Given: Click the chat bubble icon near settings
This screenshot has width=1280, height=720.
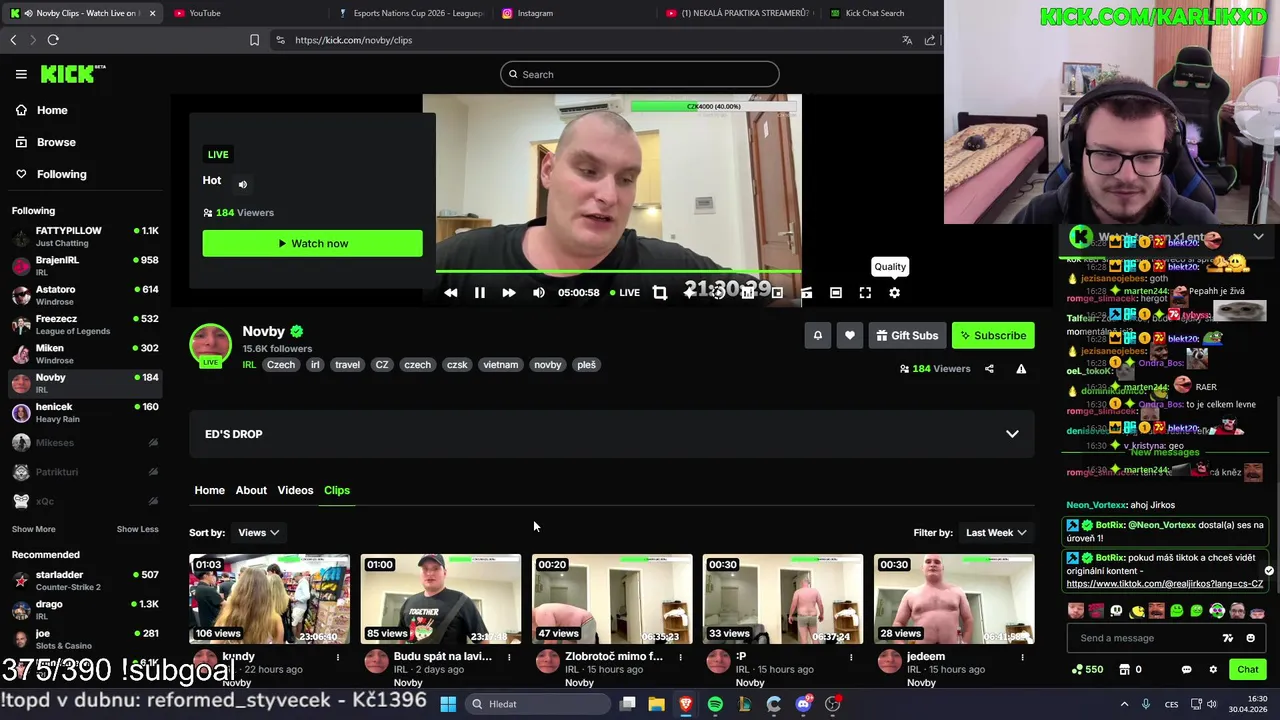Looking at the screenshot, I should [x=1187, y=670].
